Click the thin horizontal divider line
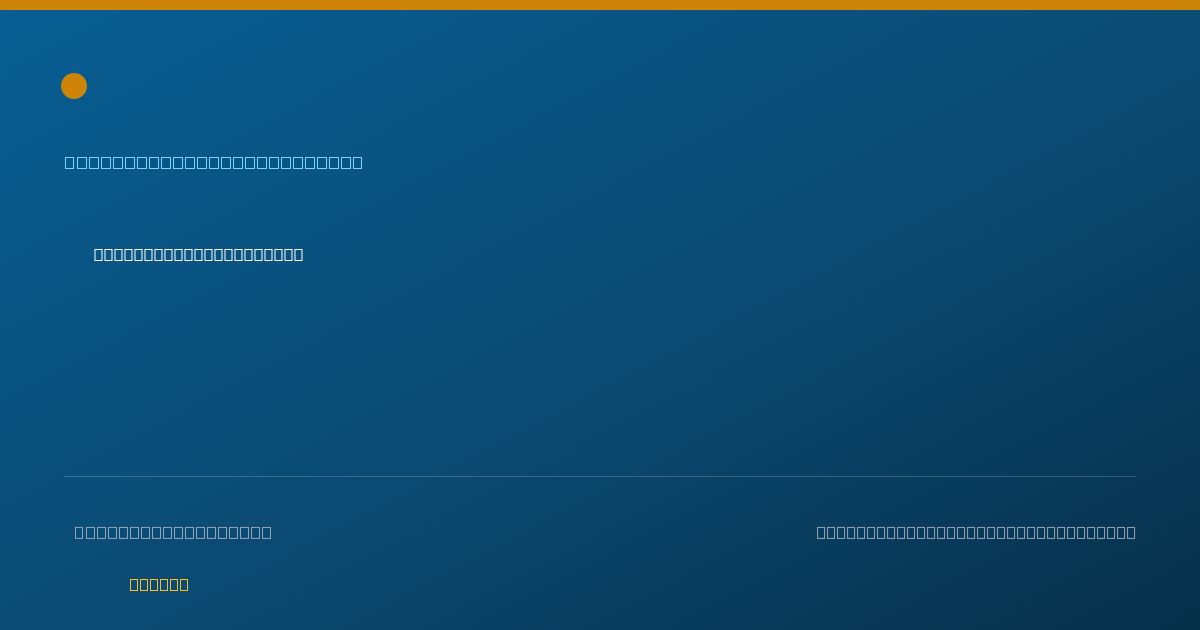 (x=600, y=476)
